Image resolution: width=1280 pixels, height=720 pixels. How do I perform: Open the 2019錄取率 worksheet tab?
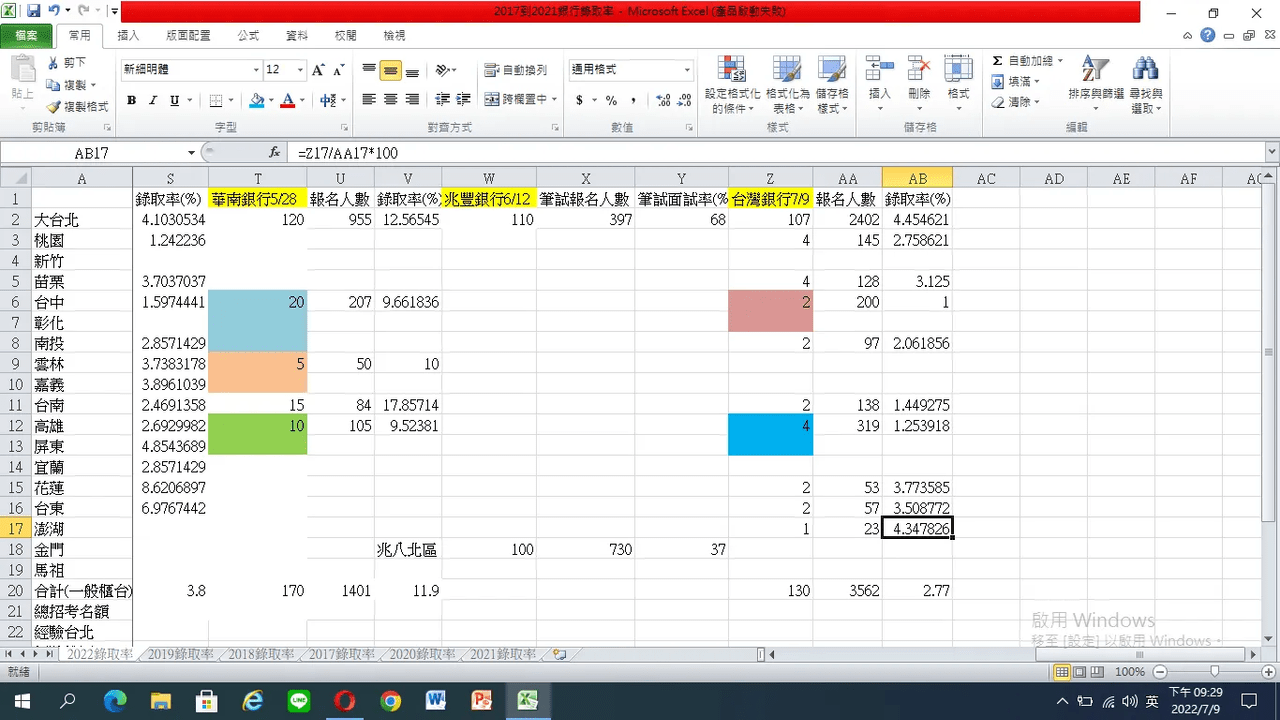pyautogui.click(x=180, y=655)
